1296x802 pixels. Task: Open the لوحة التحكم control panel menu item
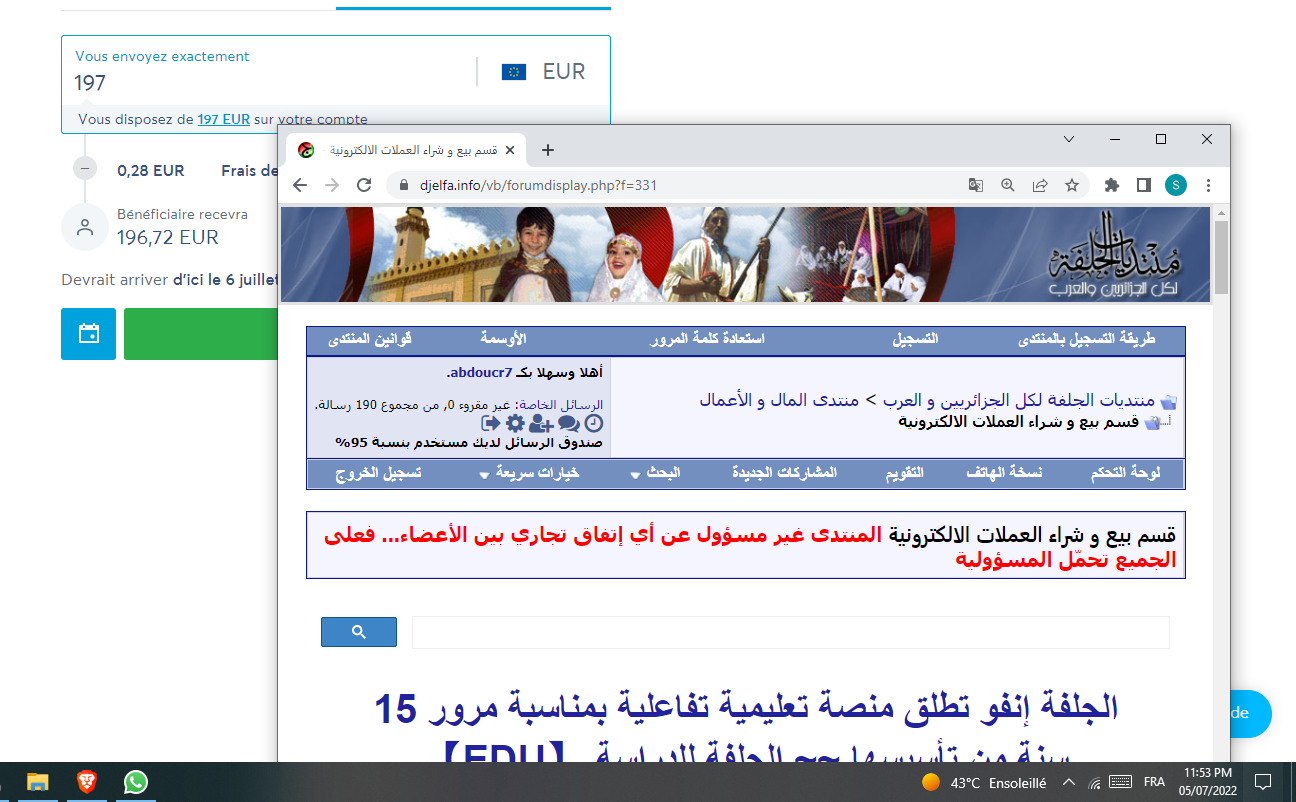pos(1125,473)
